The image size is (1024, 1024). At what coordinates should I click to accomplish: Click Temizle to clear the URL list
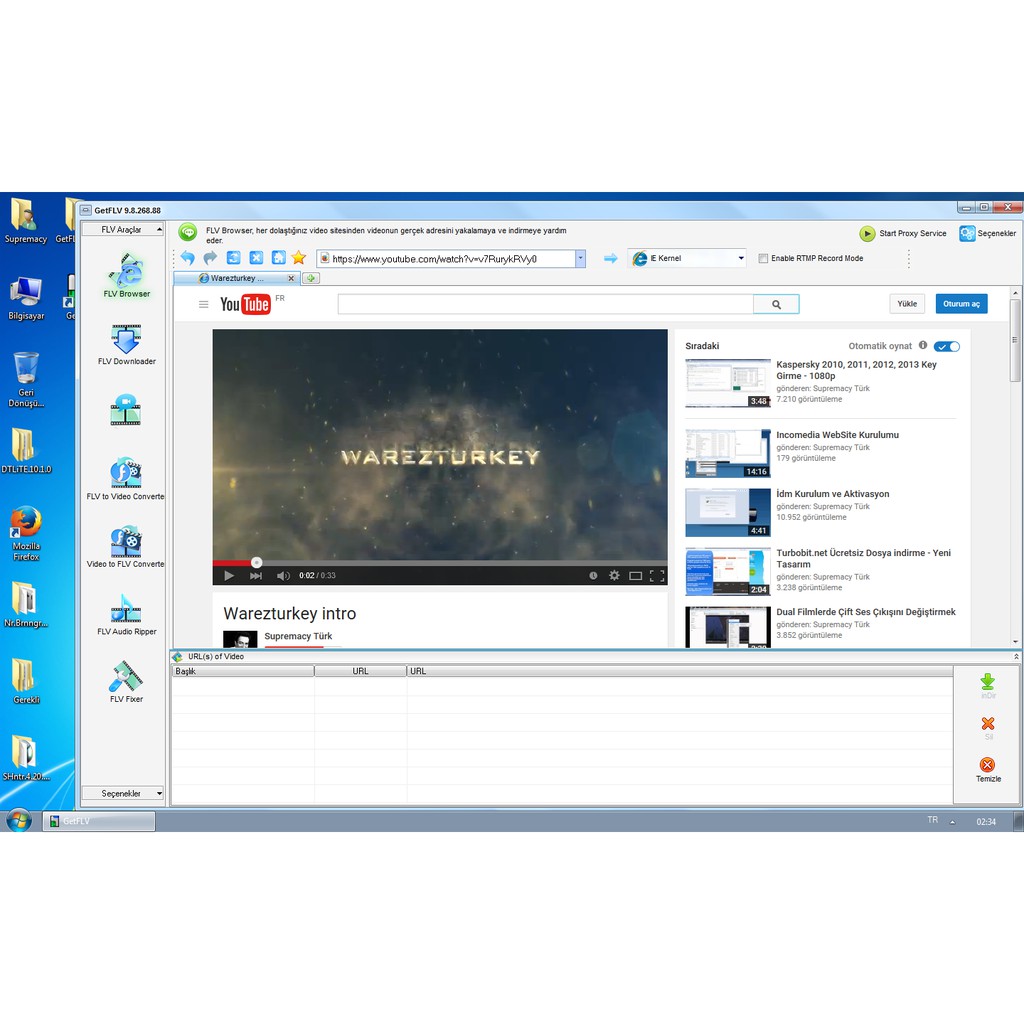tap(988, 769)
